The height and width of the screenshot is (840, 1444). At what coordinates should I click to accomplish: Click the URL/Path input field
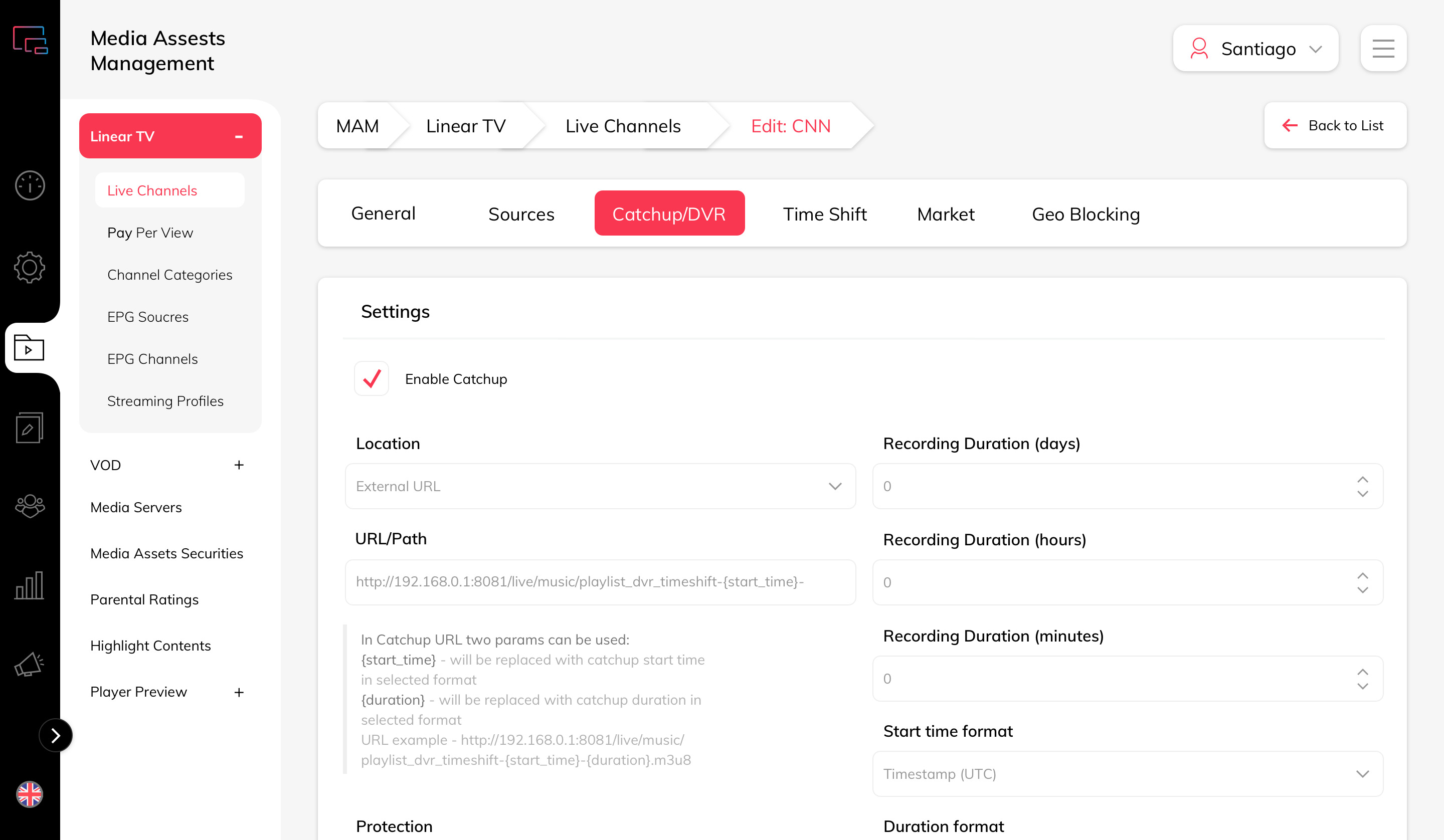[600, 582]
